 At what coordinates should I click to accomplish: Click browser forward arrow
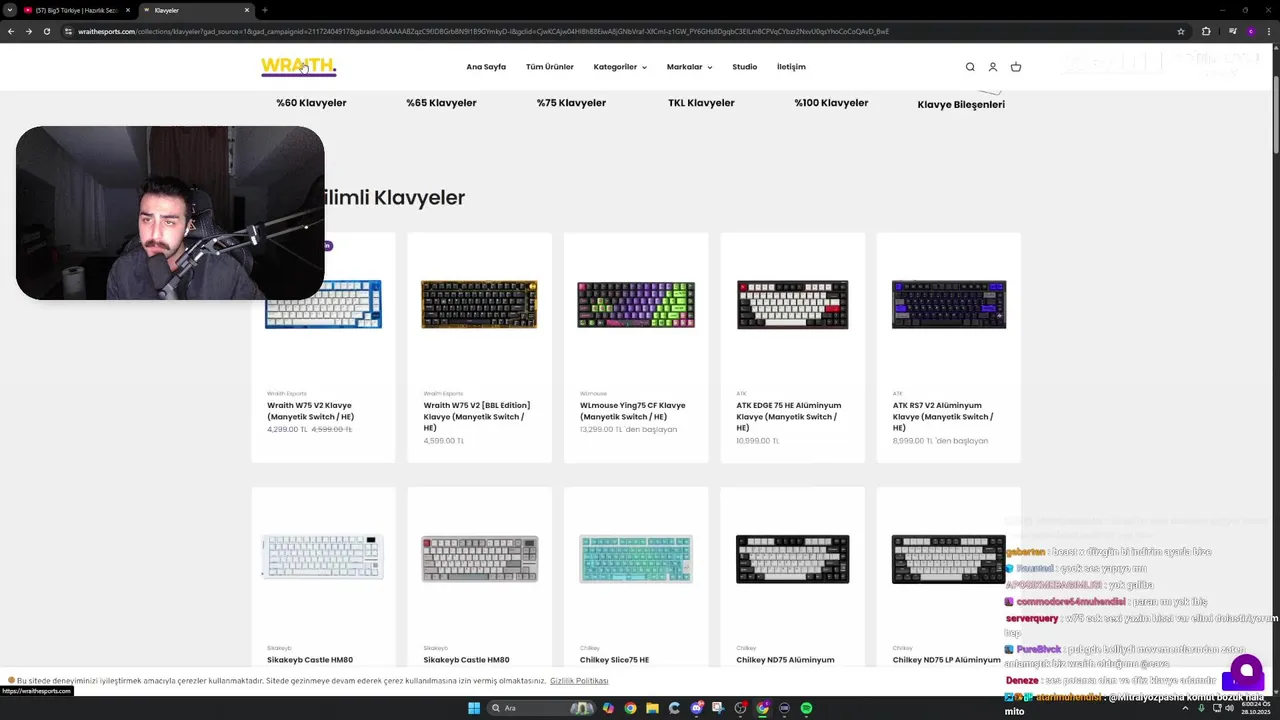click(x=29, y=31)
